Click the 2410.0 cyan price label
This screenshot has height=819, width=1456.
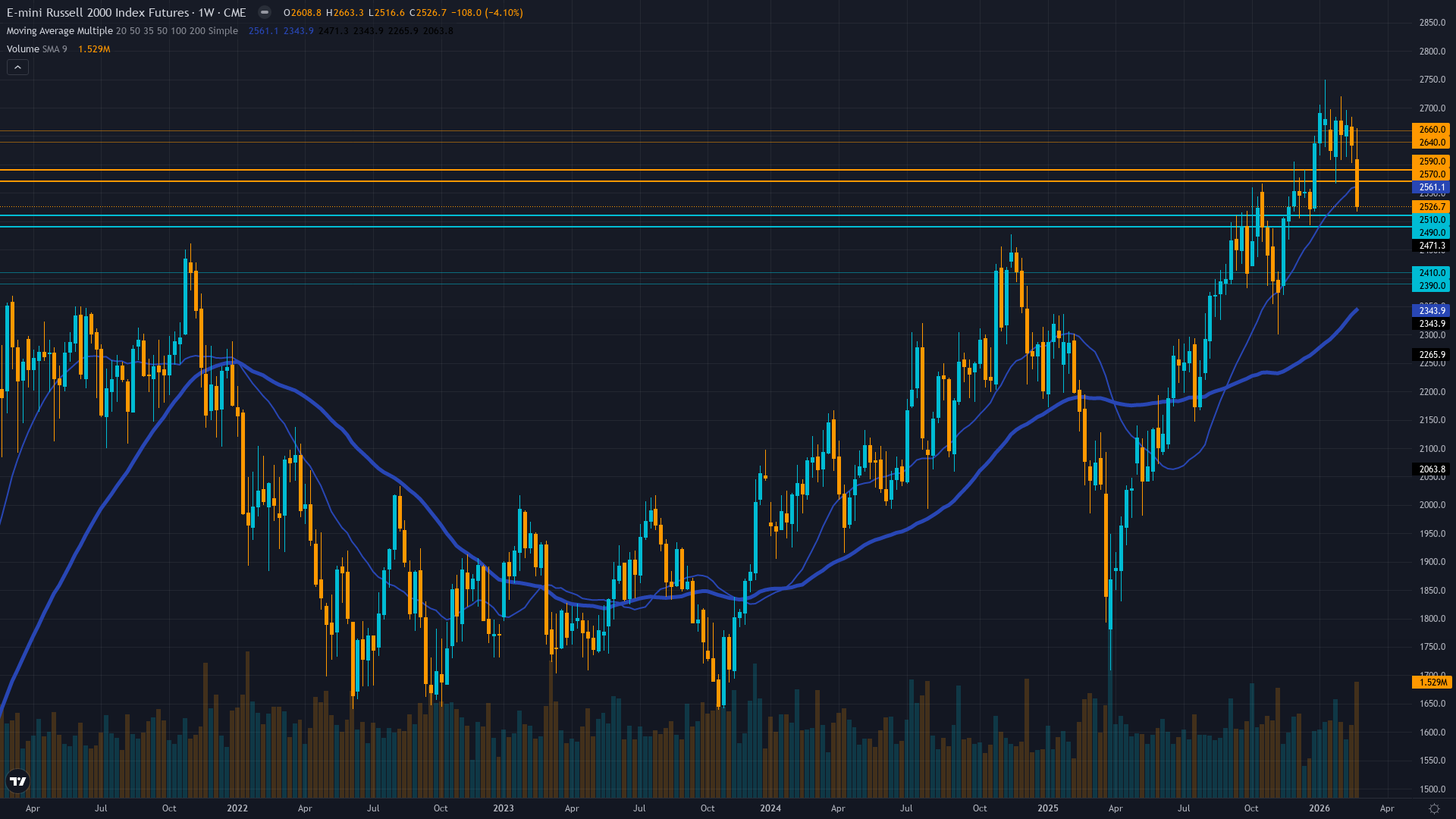1432,273
